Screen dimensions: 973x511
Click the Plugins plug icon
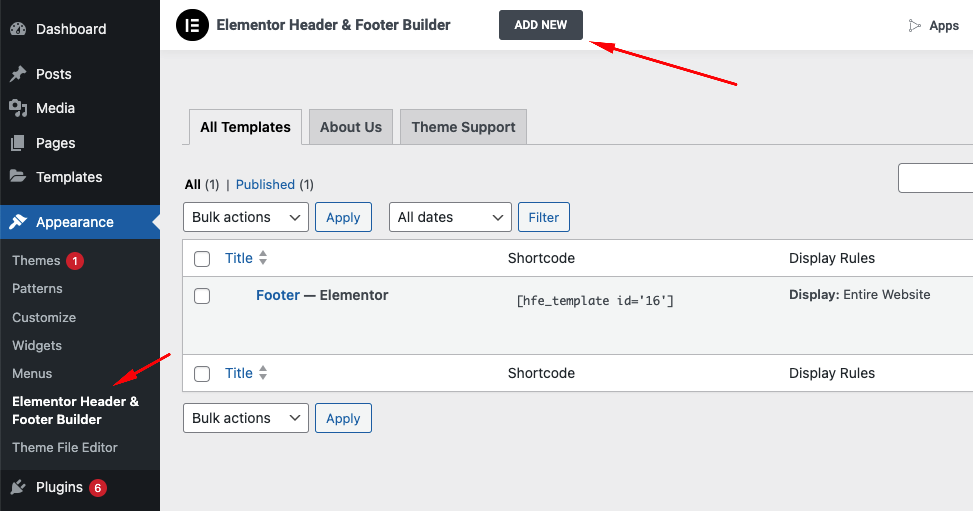coord(18,487)
